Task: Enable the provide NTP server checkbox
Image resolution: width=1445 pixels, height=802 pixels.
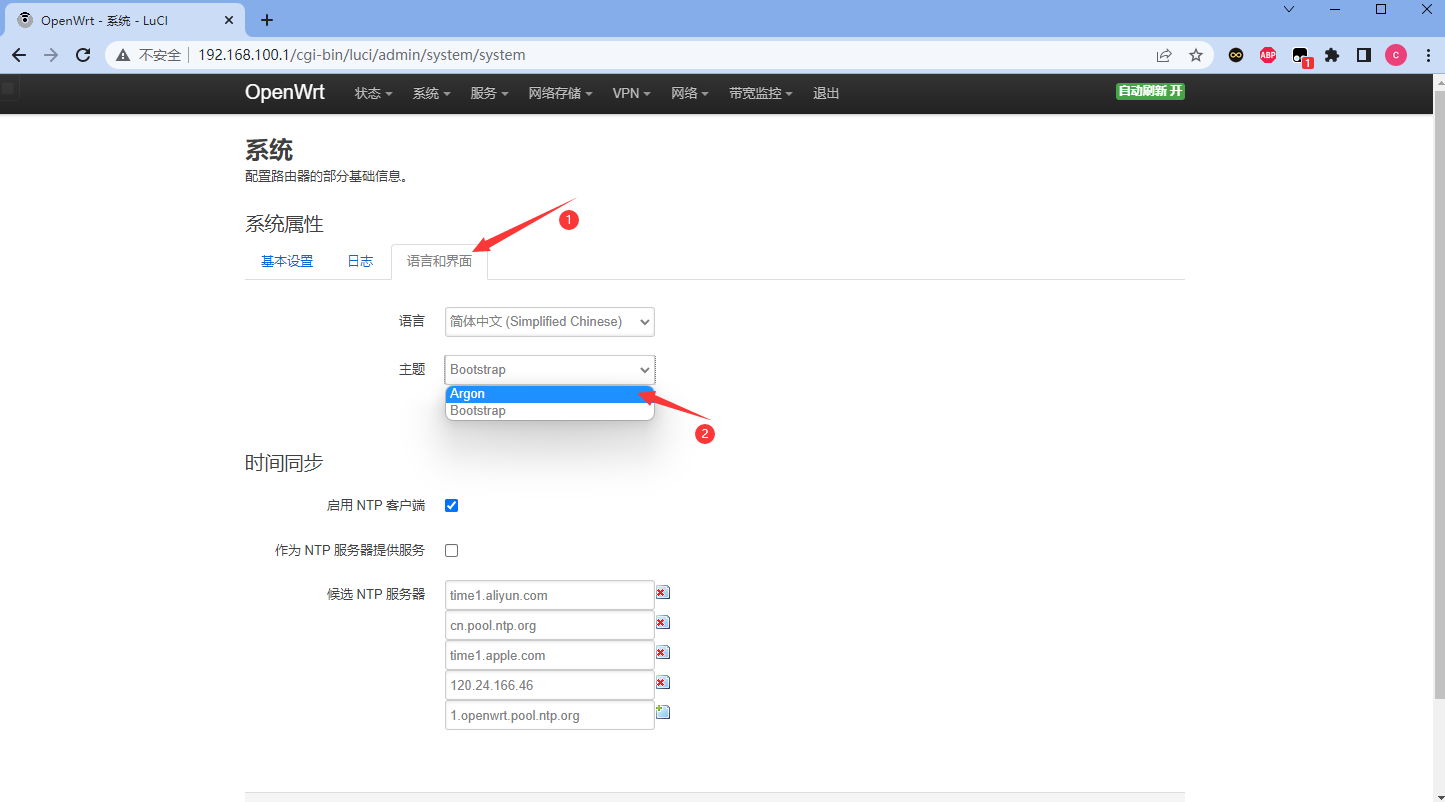Action: [x=451, y=550]
